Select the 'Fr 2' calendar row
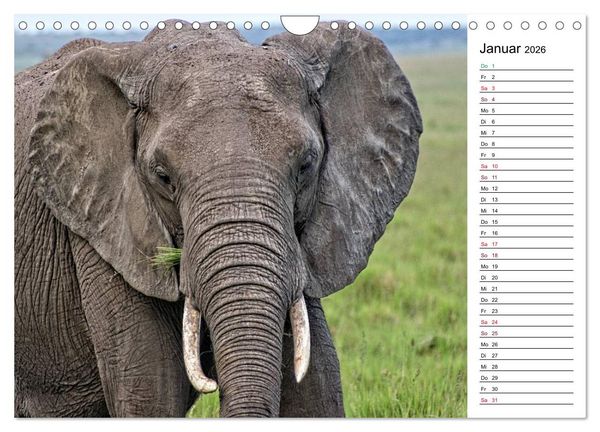The width and height of the screenshot is (600, 432). [527, 77]
